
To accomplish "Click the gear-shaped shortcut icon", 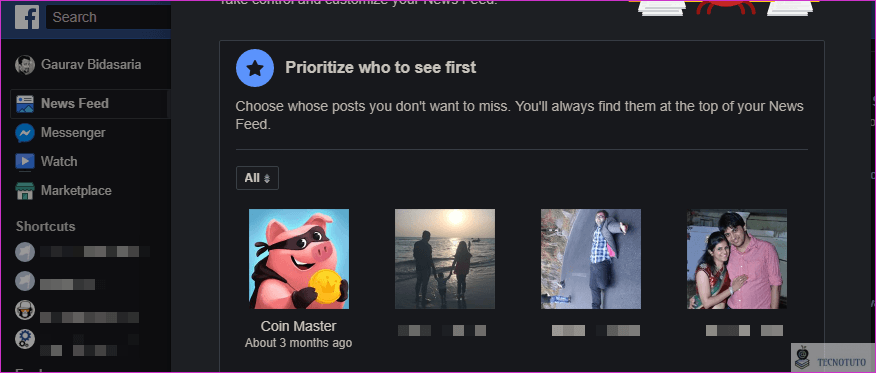I will (25, 339).
